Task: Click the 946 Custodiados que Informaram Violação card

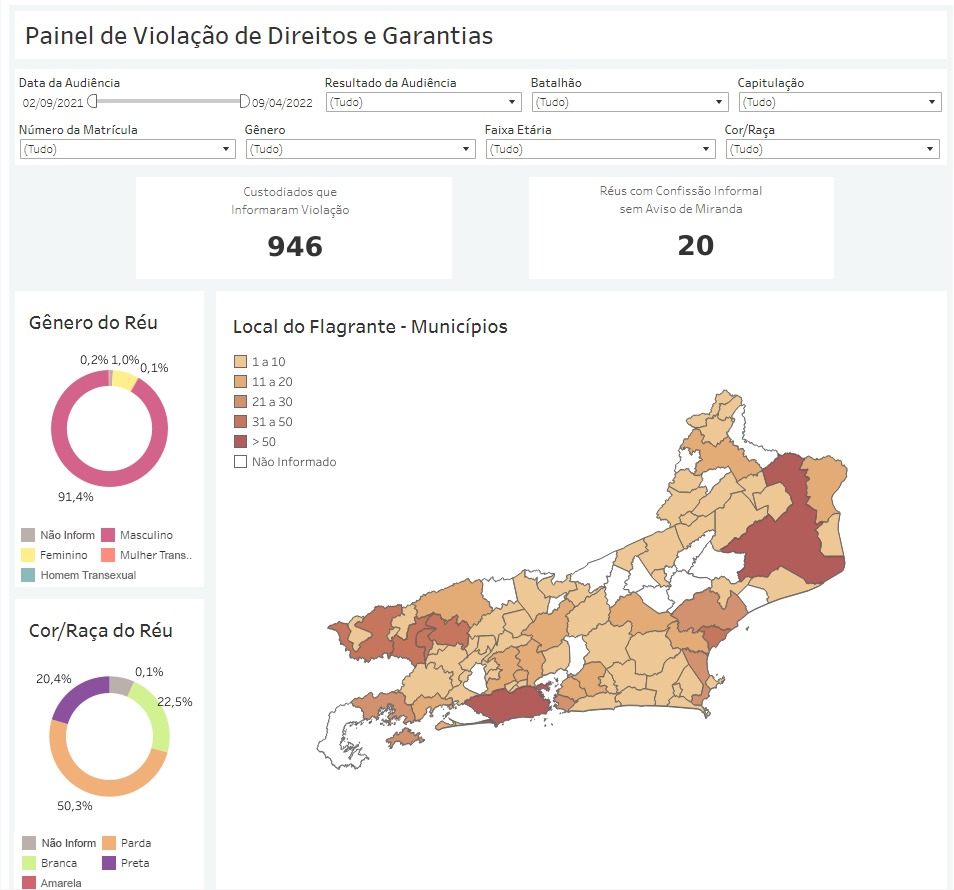Action: [x=294, y=228]
